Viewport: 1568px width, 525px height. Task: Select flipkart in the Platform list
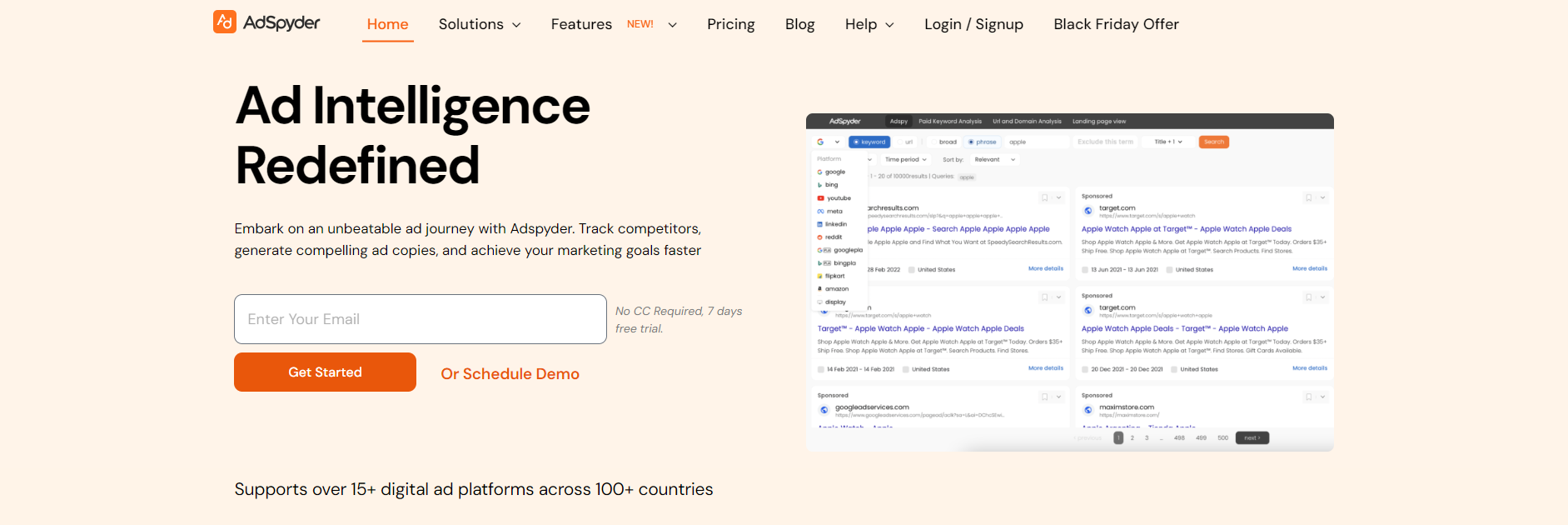(831, 276)
